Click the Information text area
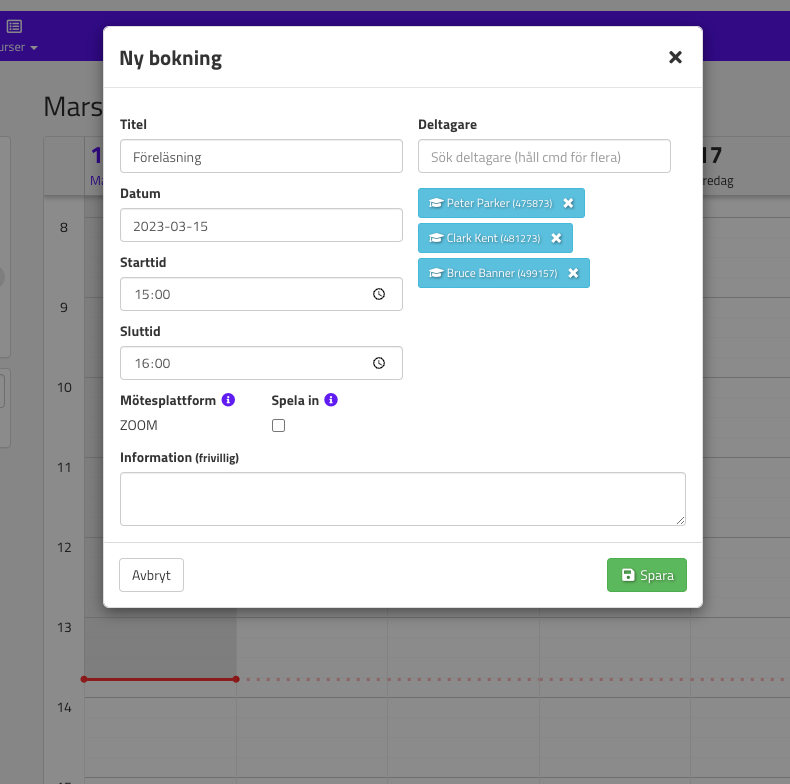Screen dimensions: 790x784 click(x=402, y=498)
